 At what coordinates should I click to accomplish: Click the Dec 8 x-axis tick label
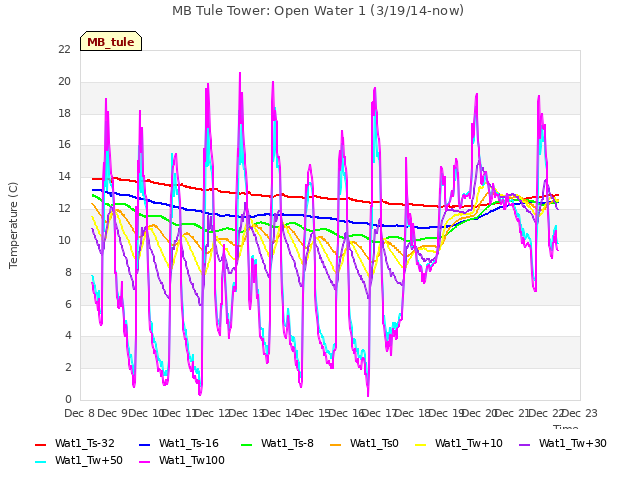pos(79,413)
